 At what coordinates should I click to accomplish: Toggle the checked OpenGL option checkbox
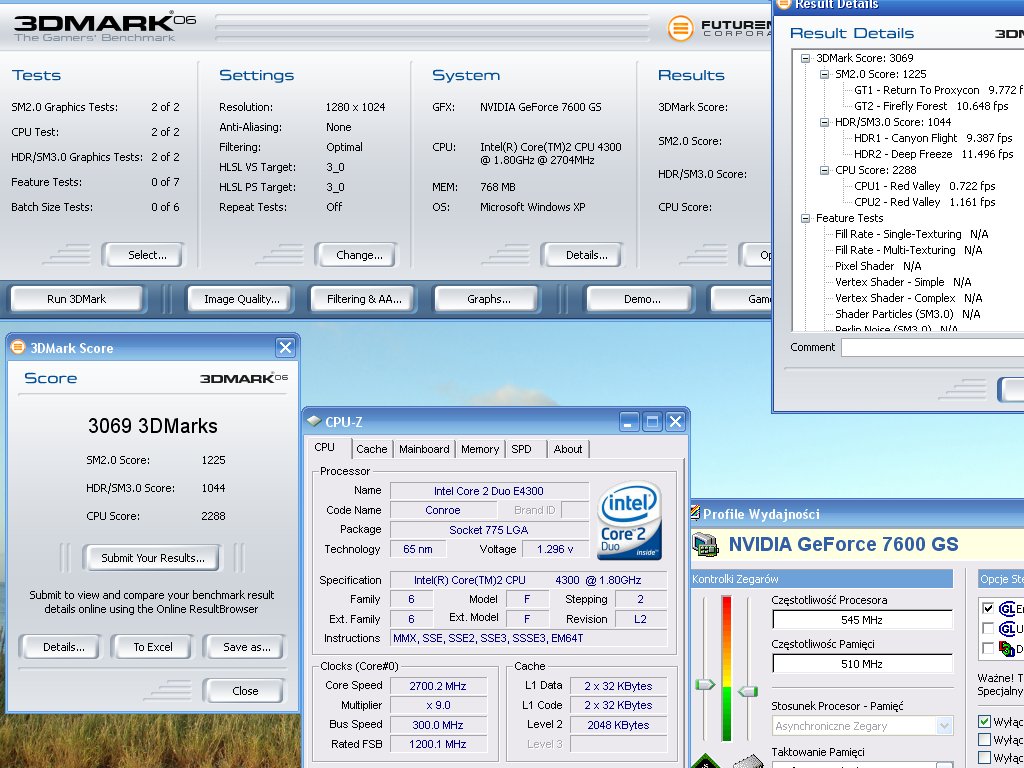(987, 608)
